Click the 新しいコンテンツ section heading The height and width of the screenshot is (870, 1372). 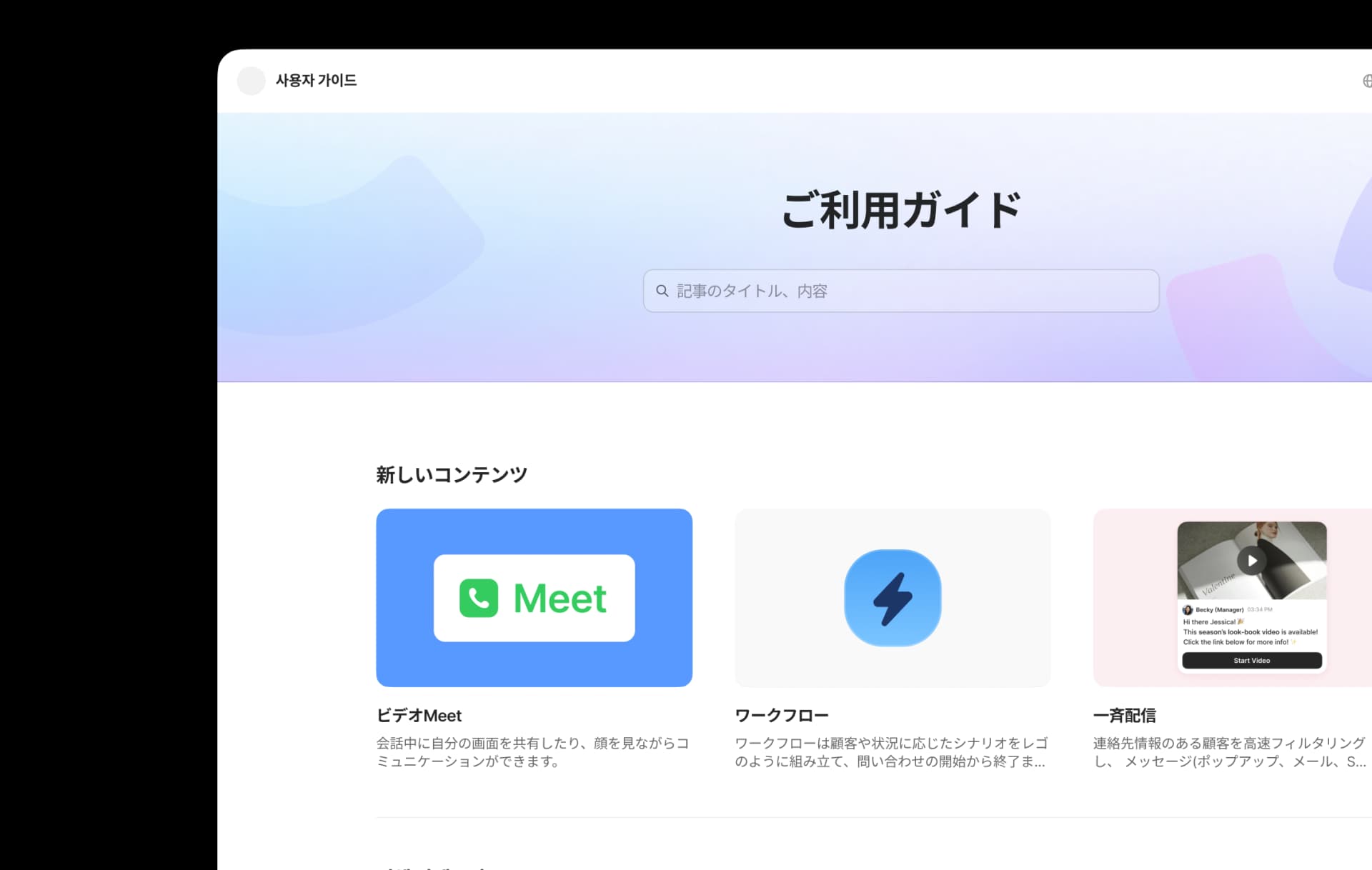click(452, 475)
